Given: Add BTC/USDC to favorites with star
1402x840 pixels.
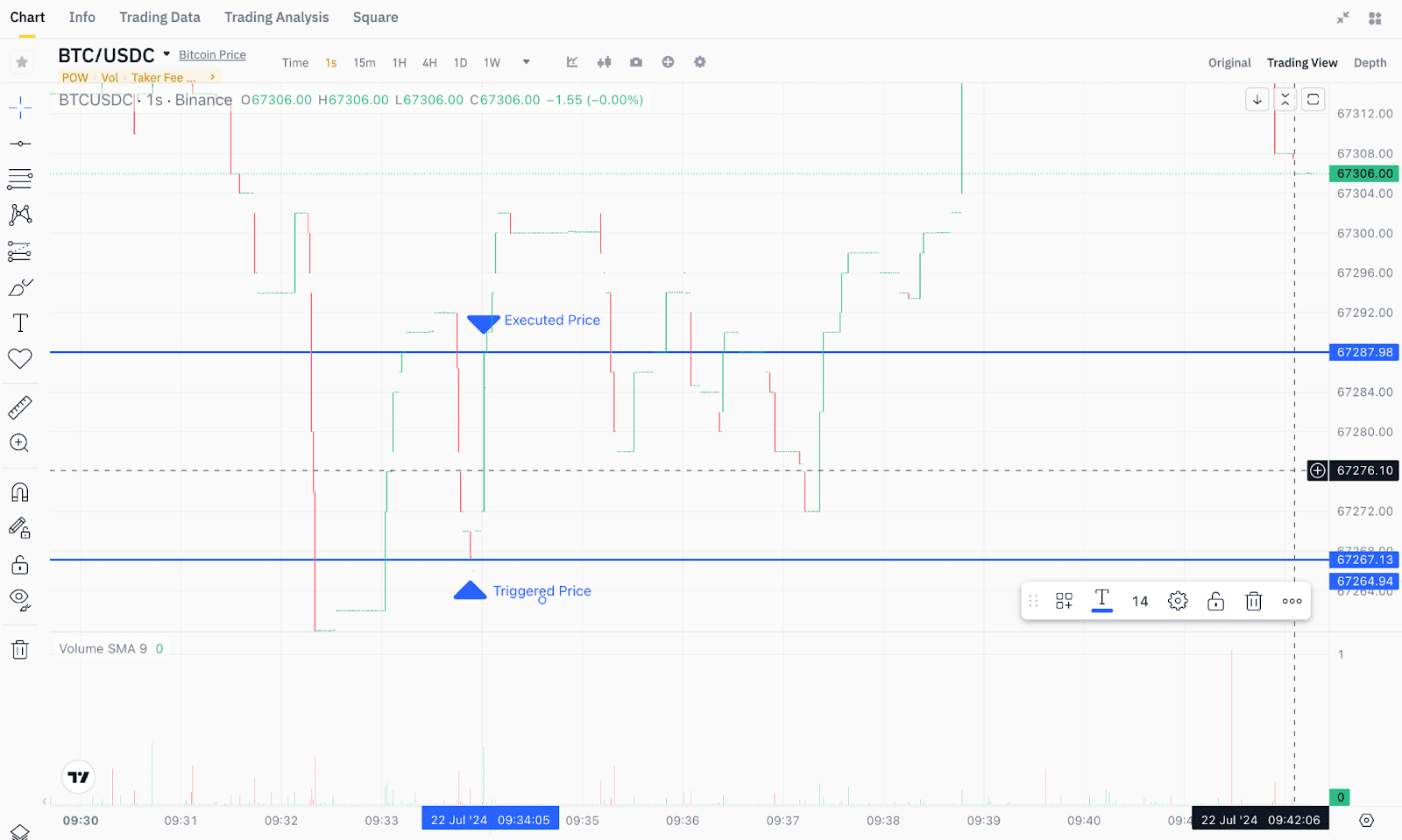Looking at the screenshot, I should [22, 62].
